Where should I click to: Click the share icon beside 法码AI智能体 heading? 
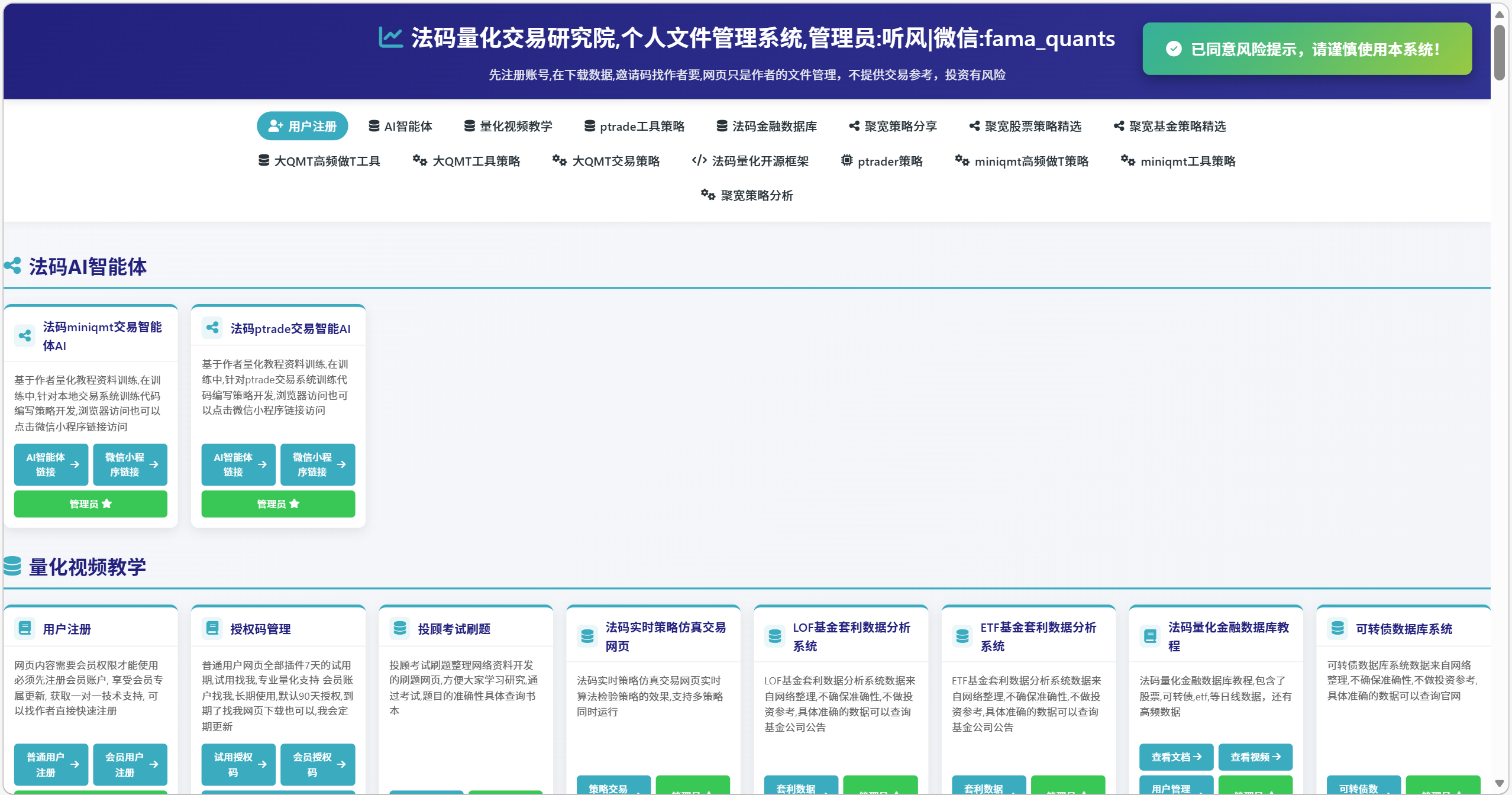pos(12,266)
